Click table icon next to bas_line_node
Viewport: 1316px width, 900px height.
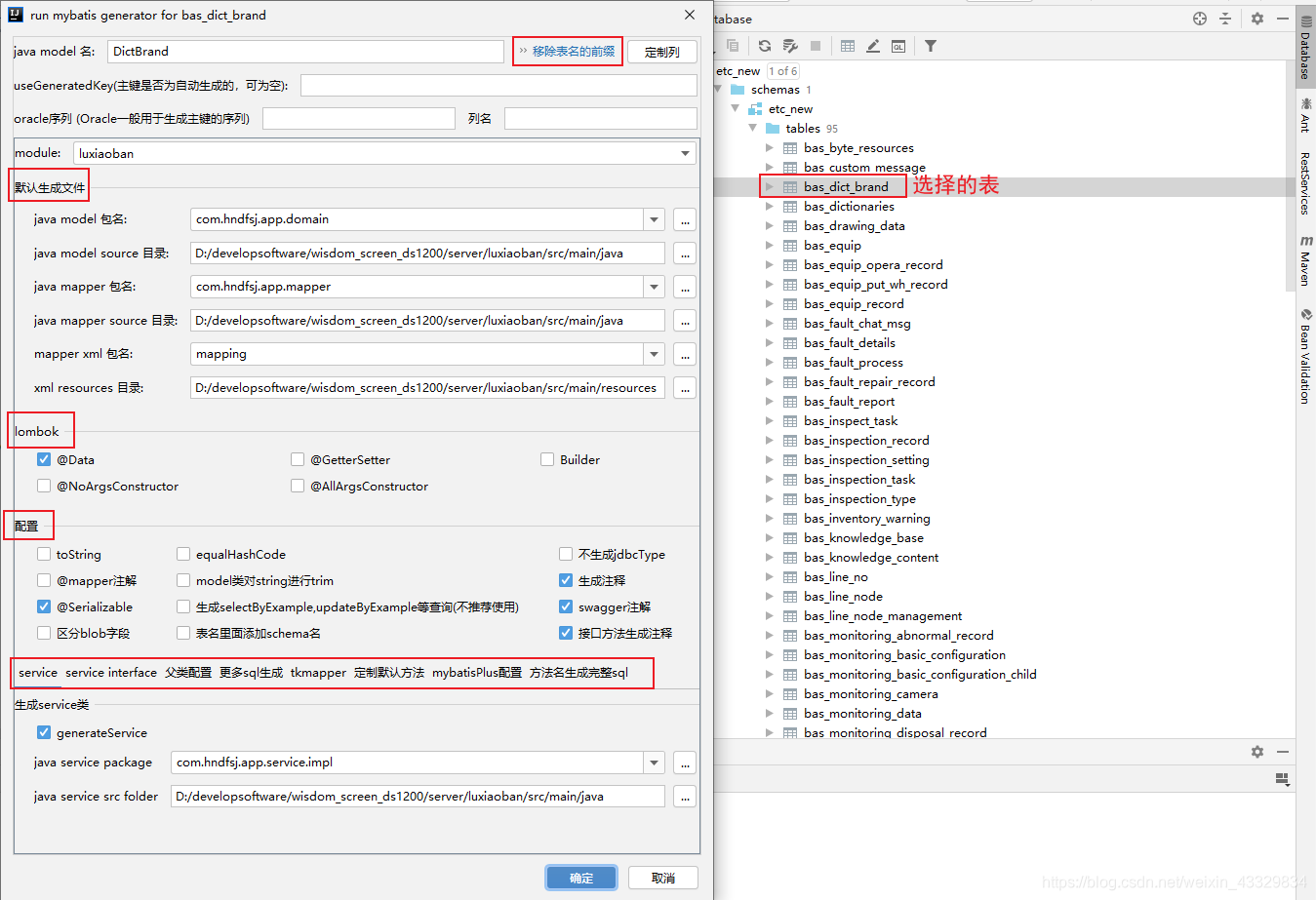click(x=790, y=597)
